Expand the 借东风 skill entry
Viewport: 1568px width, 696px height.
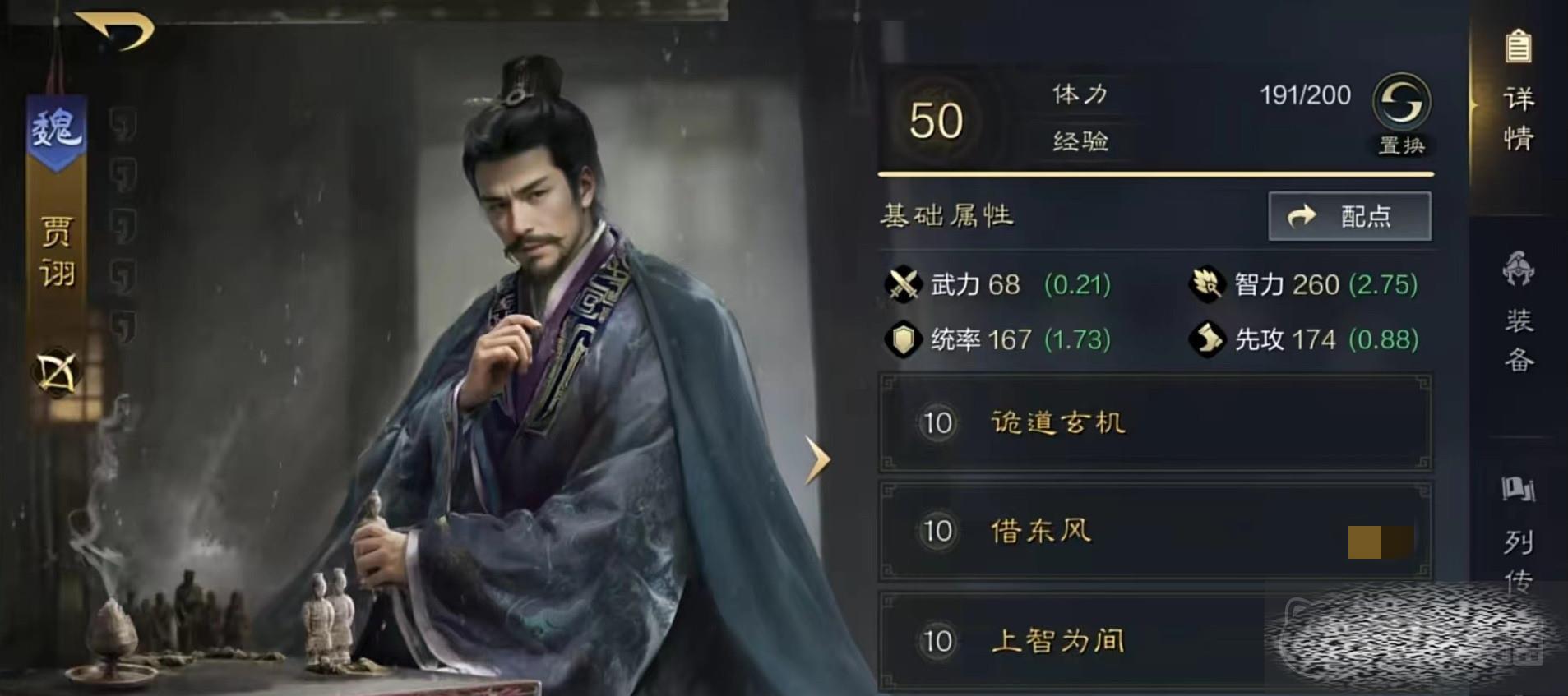coord(1155,532)
